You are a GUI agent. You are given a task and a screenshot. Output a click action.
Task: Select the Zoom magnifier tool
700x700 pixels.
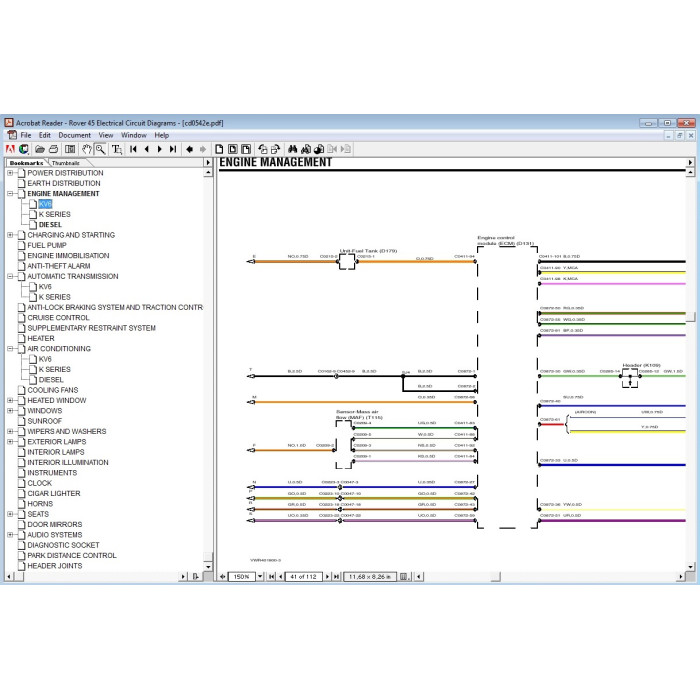tap(100, 149)
